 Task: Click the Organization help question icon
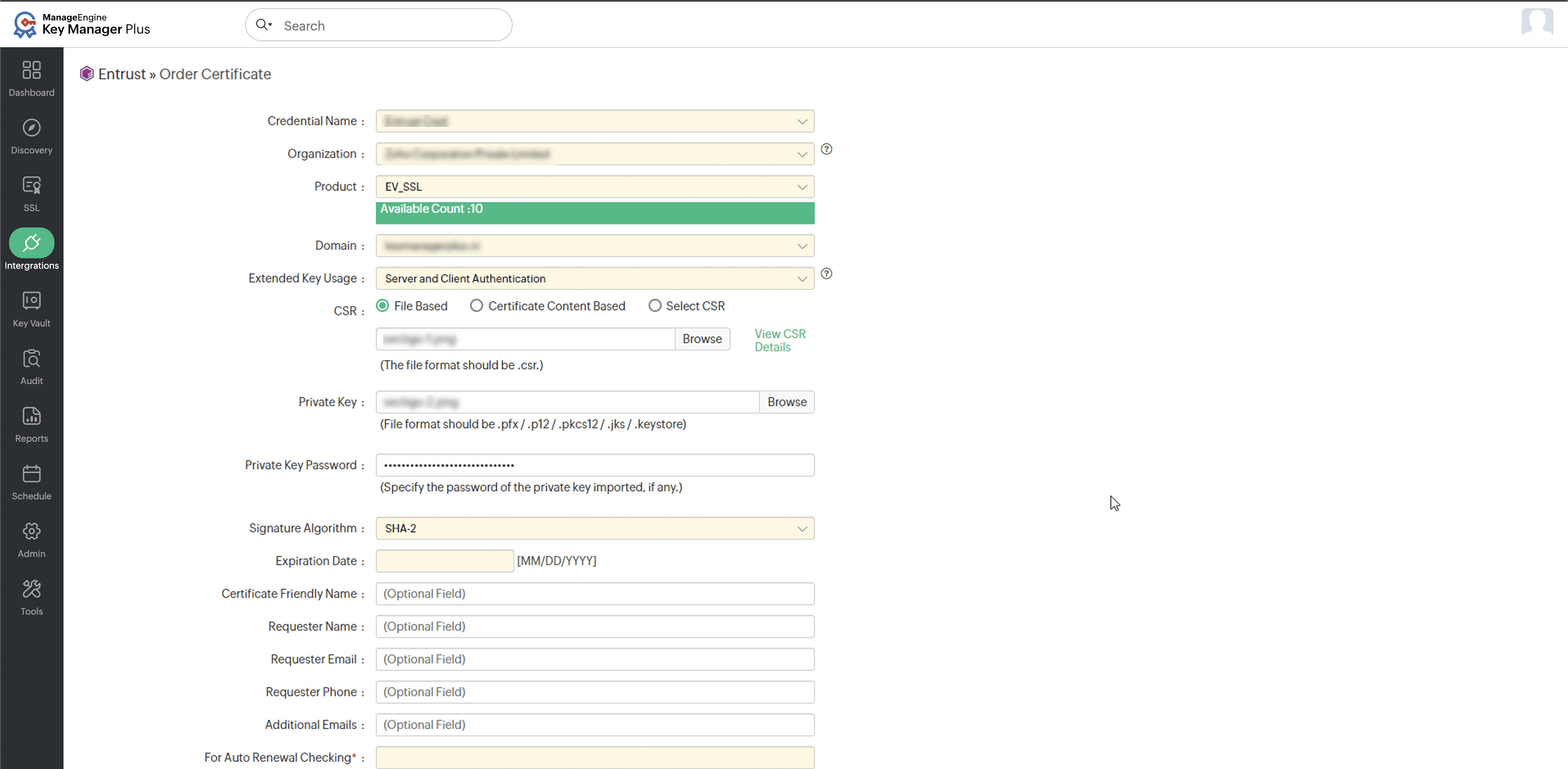(826, 149)
